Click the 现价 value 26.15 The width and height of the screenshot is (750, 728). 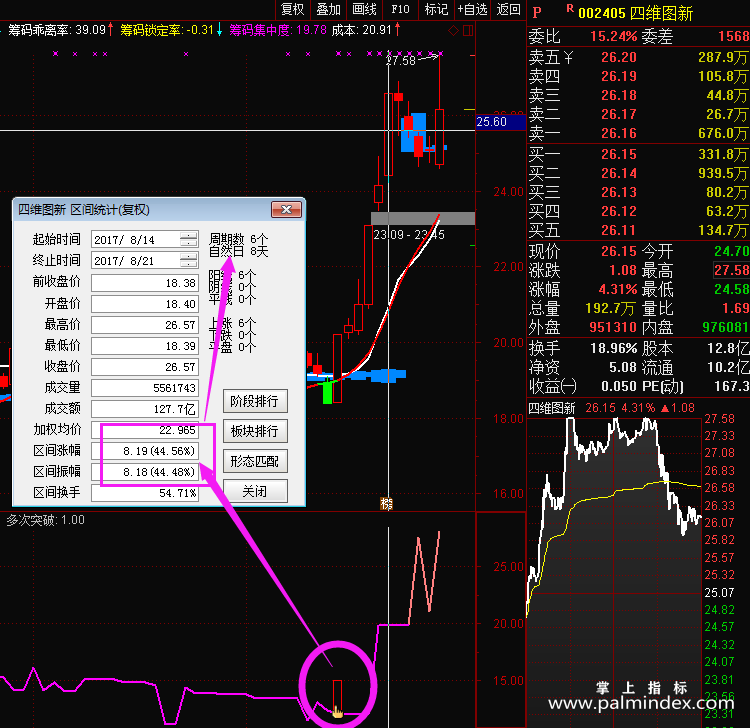[619, 252]
